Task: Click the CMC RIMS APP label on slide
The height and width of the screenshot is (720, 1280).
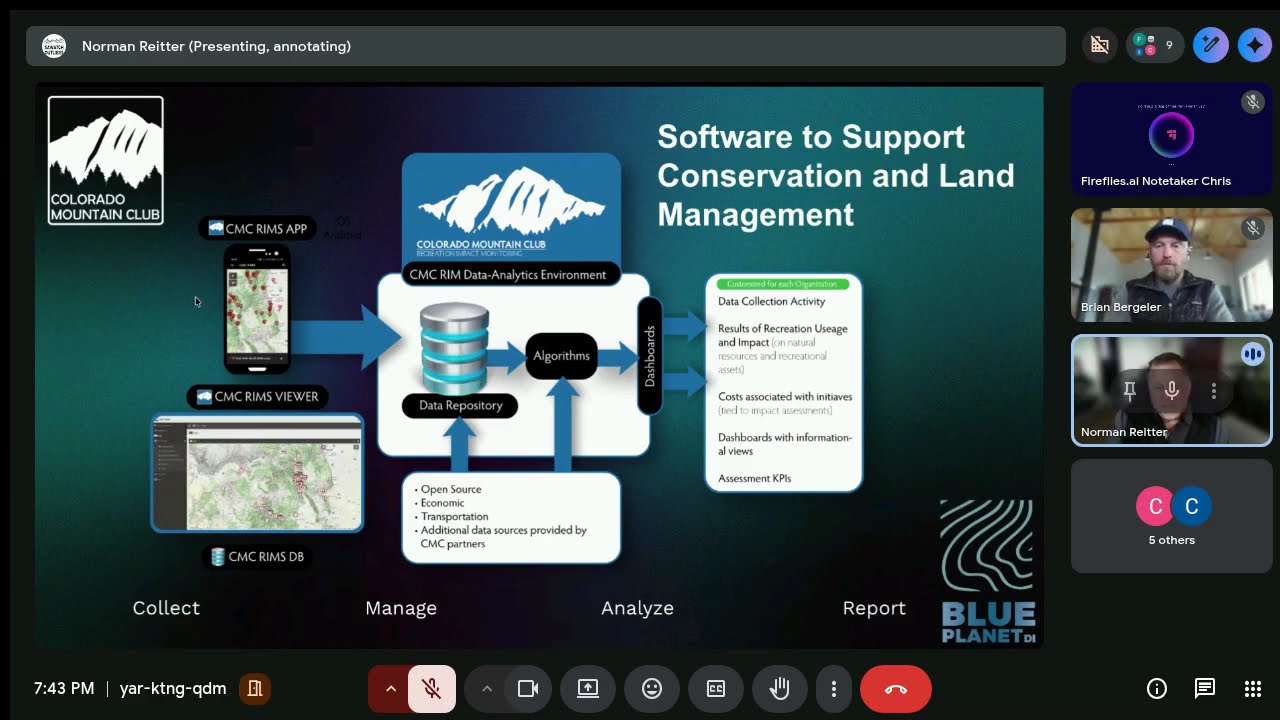Action: 258,229
